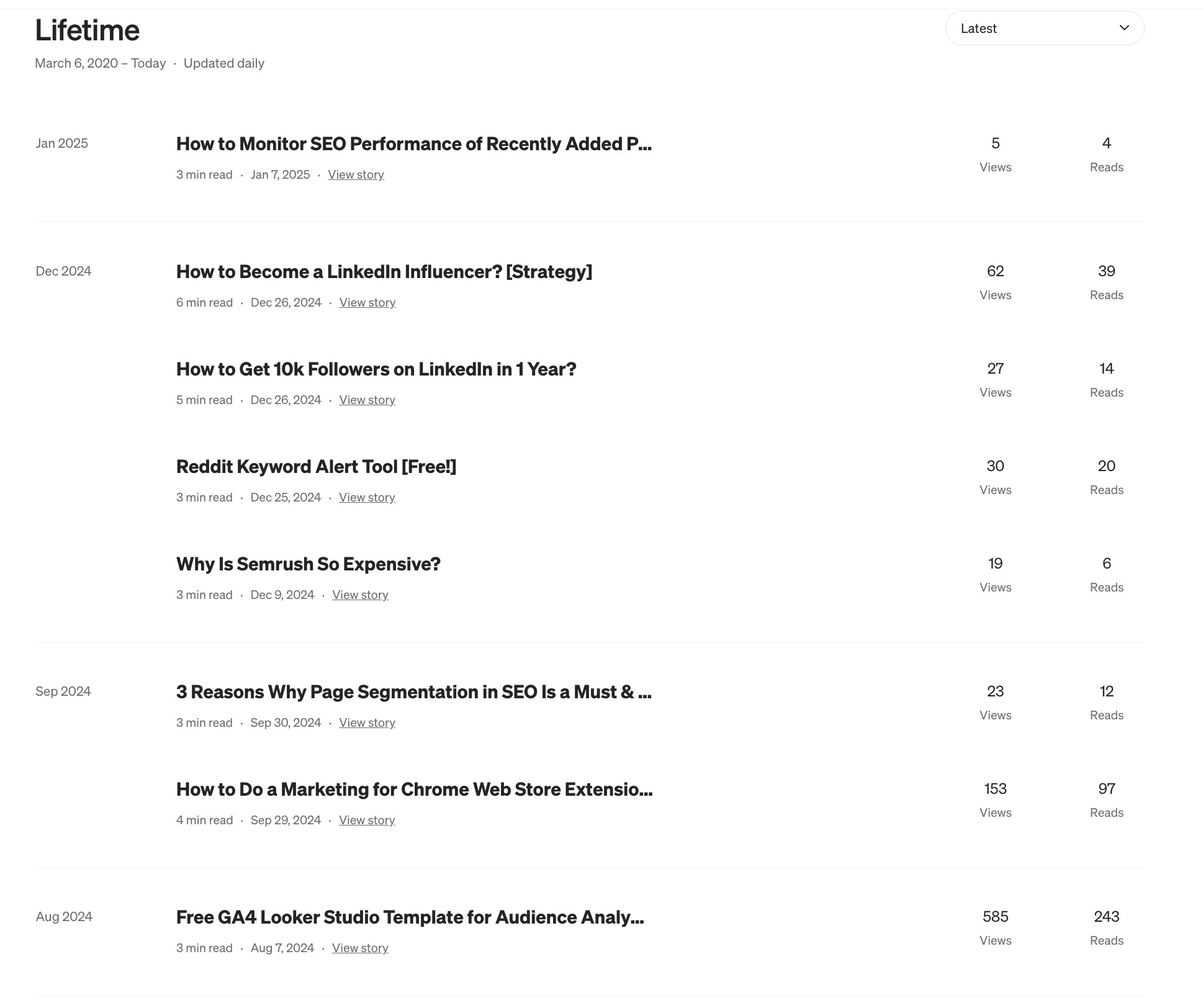Click '5 min read' under 10k Followers story
The image size is (1203, 1008).
coord(205,400)
